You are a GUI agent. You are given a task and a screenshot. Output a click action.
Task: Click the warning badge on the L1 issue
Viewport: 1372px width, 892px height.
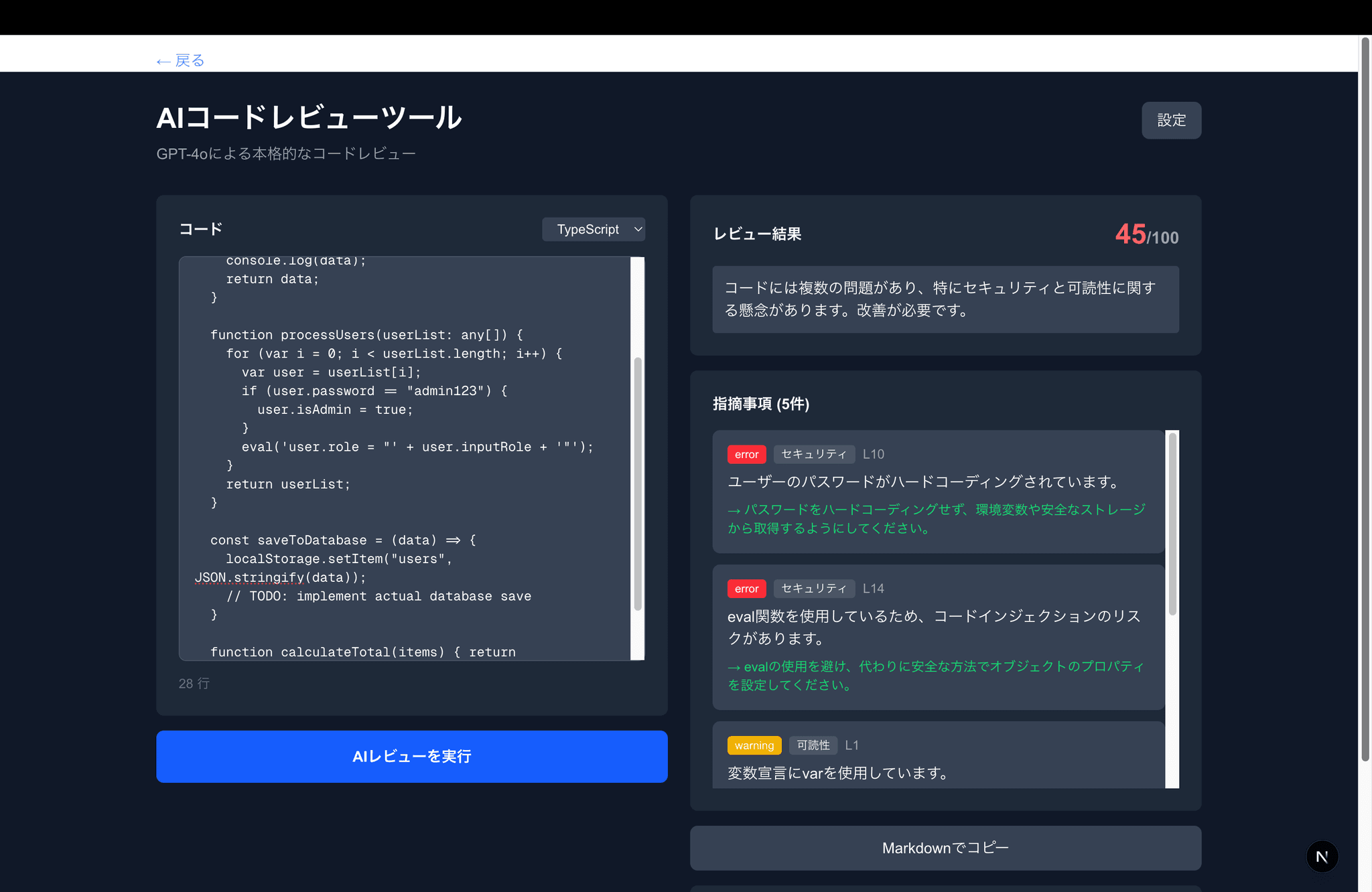754,745
